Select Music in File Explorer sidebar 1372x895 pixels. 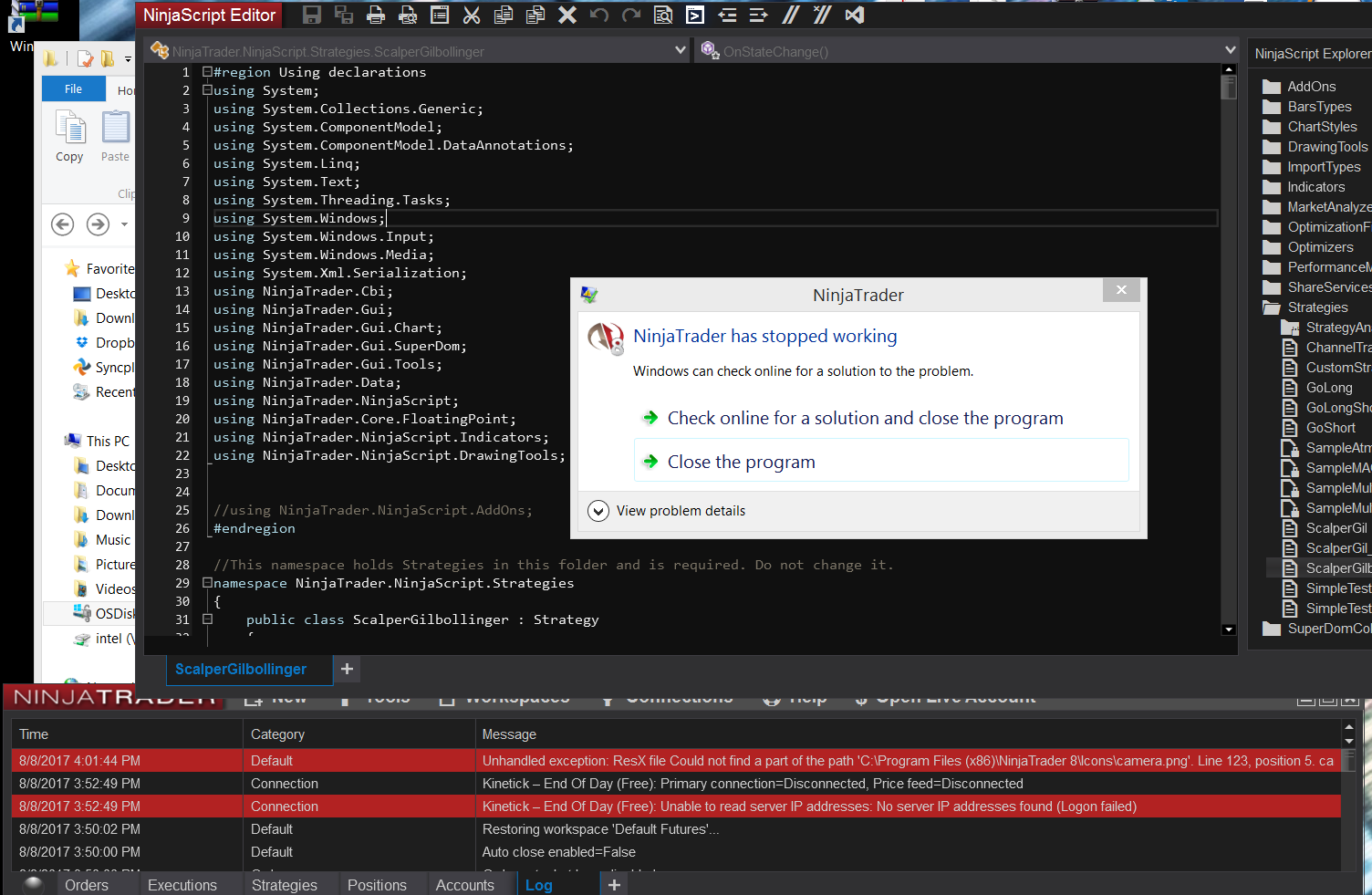[103, 540]
